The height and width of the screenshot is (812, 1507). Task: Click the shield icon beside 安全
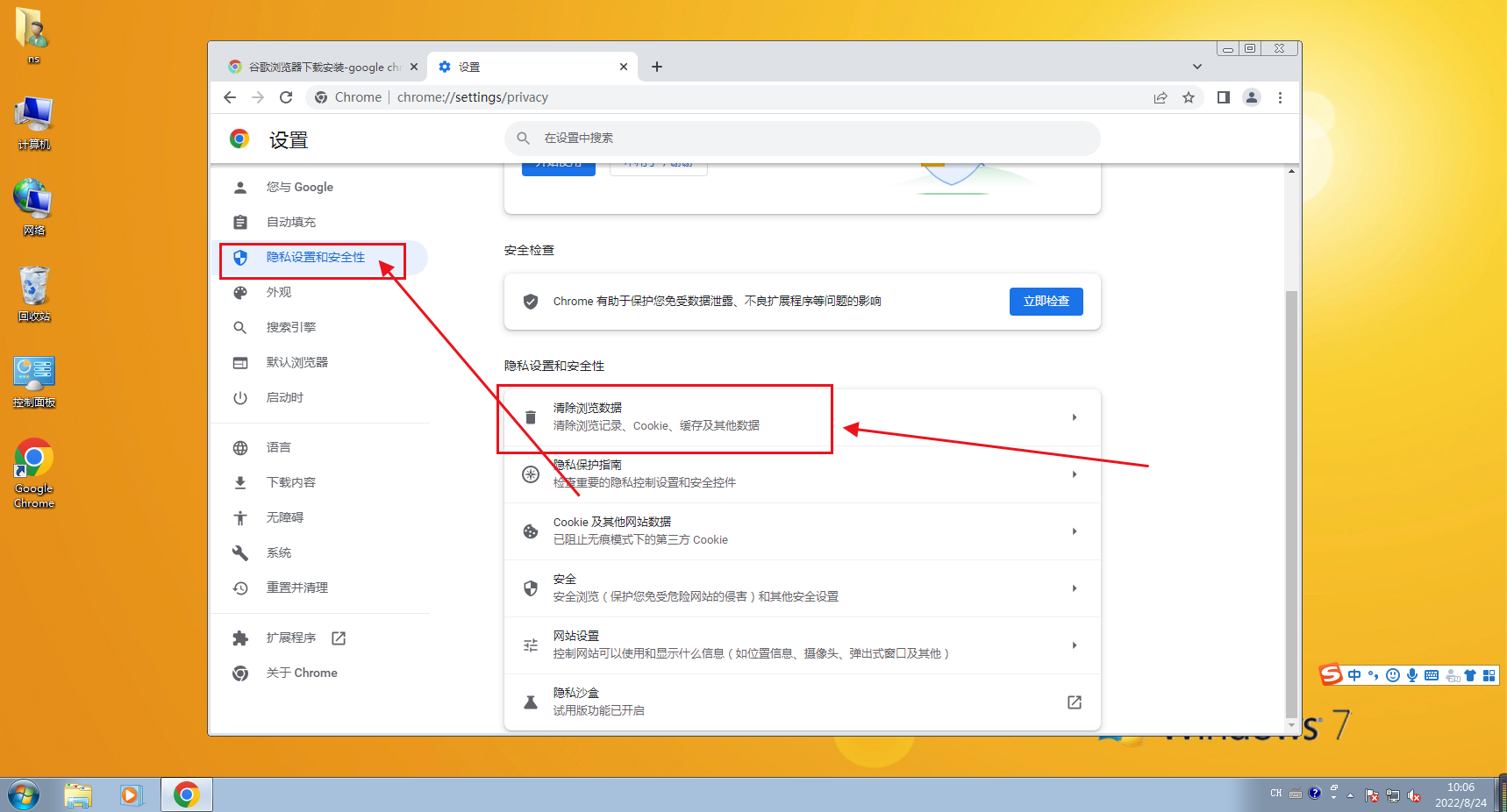(531, 588)
